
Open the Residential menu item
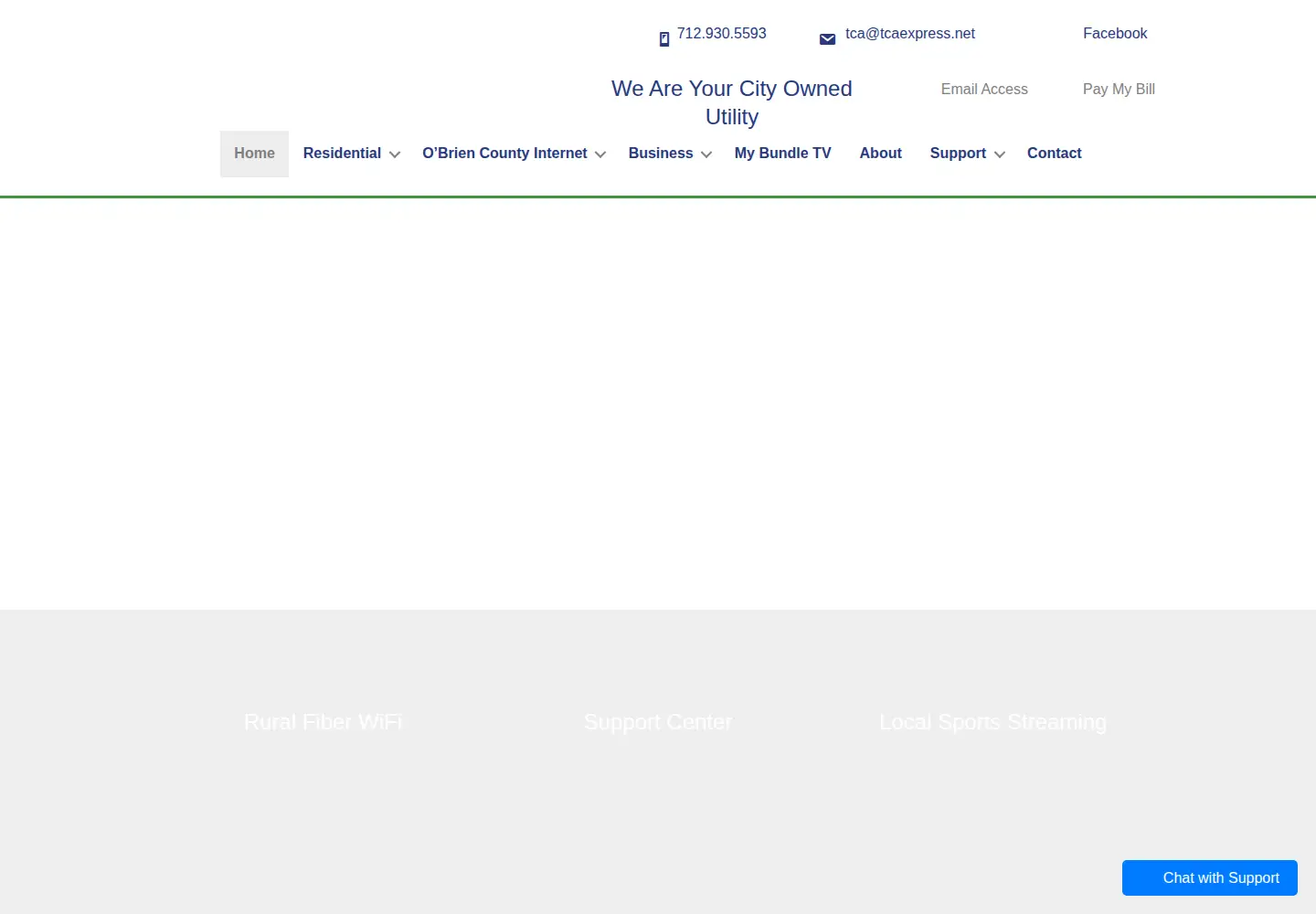click(342, 154)
